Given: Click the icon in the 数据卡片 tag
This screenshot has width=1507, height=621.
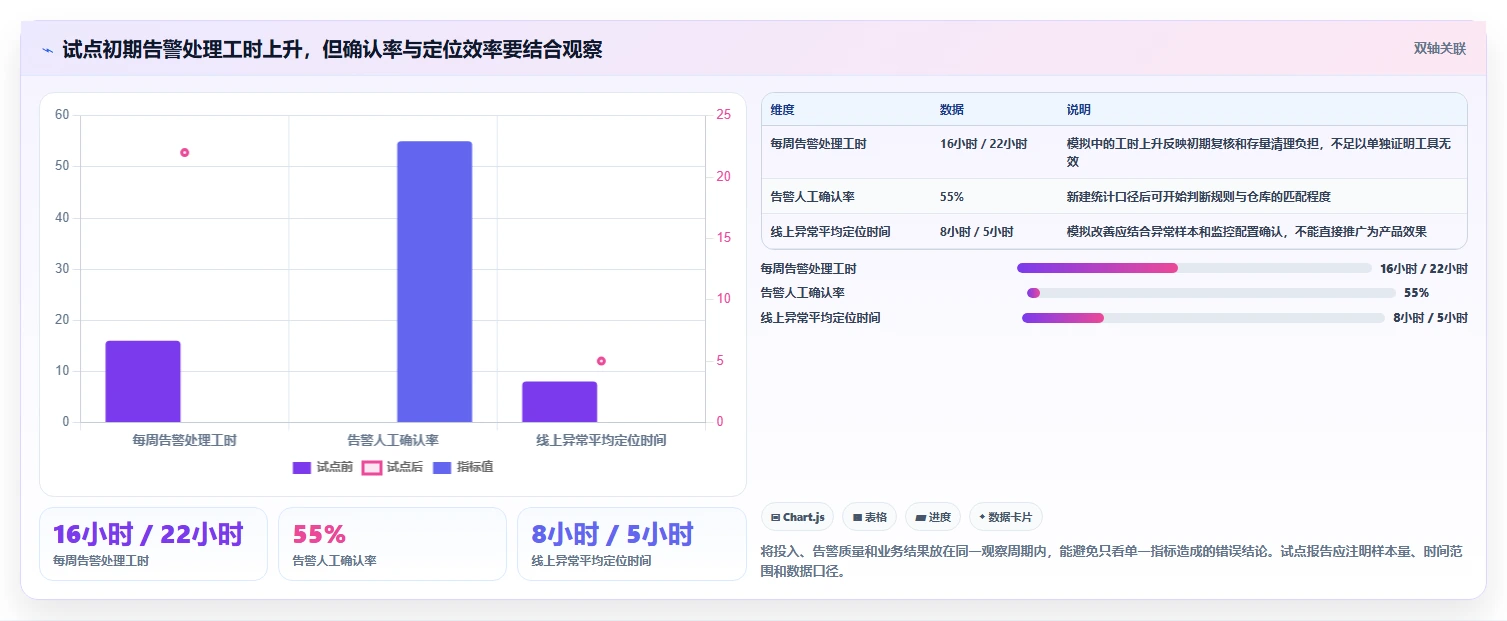Looking at the screenshot, I should 983,517.
